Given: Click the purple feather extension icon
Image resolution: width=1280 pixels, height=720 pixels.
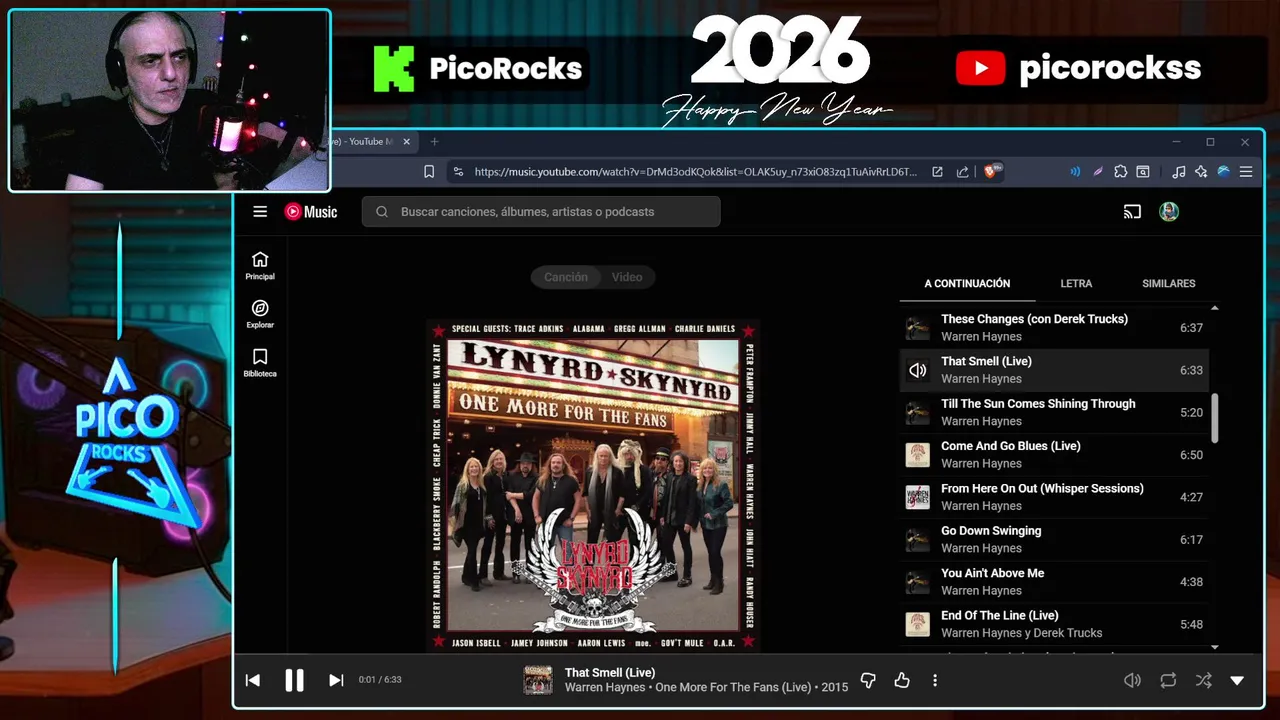Looking at the screenshot, I should (x=1098, y=172).
